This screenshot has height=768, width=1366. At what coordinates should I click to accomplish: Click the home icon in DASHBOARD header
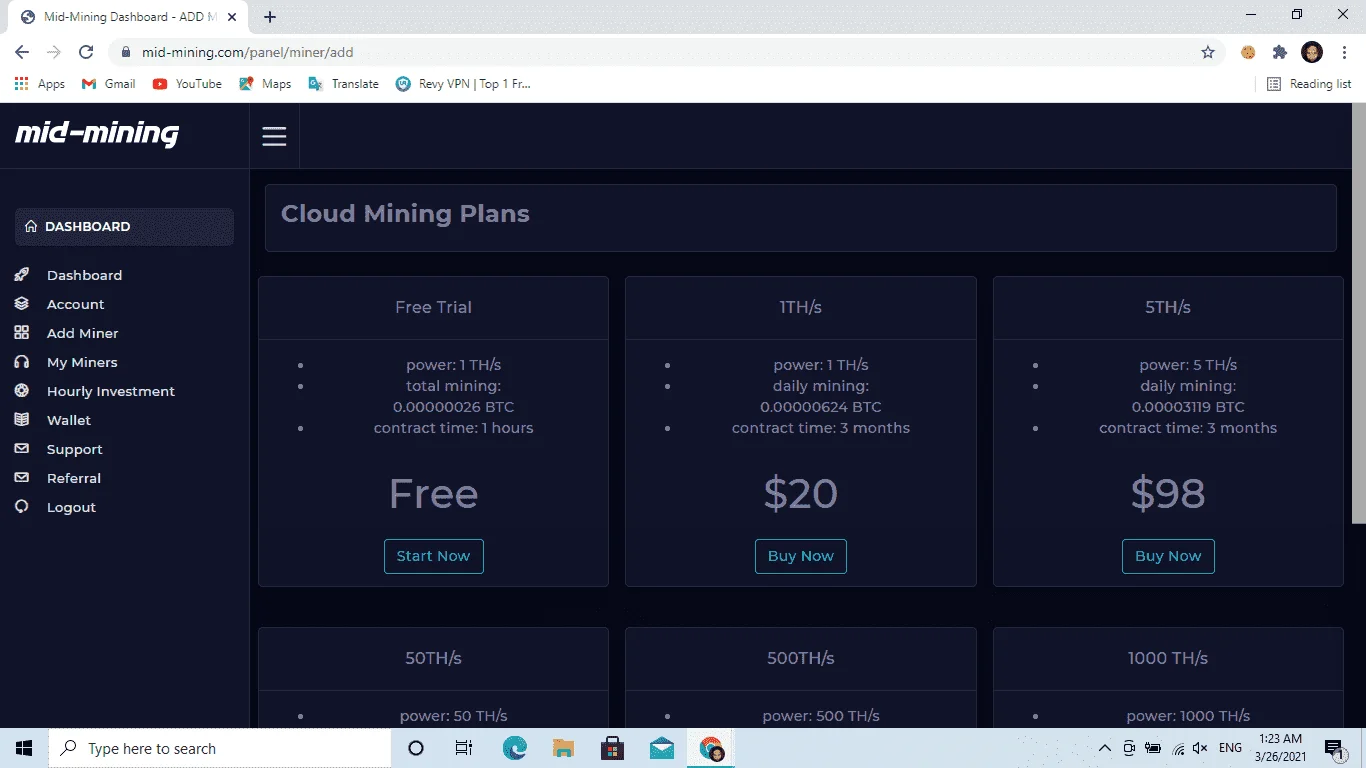tap(31, 226)
